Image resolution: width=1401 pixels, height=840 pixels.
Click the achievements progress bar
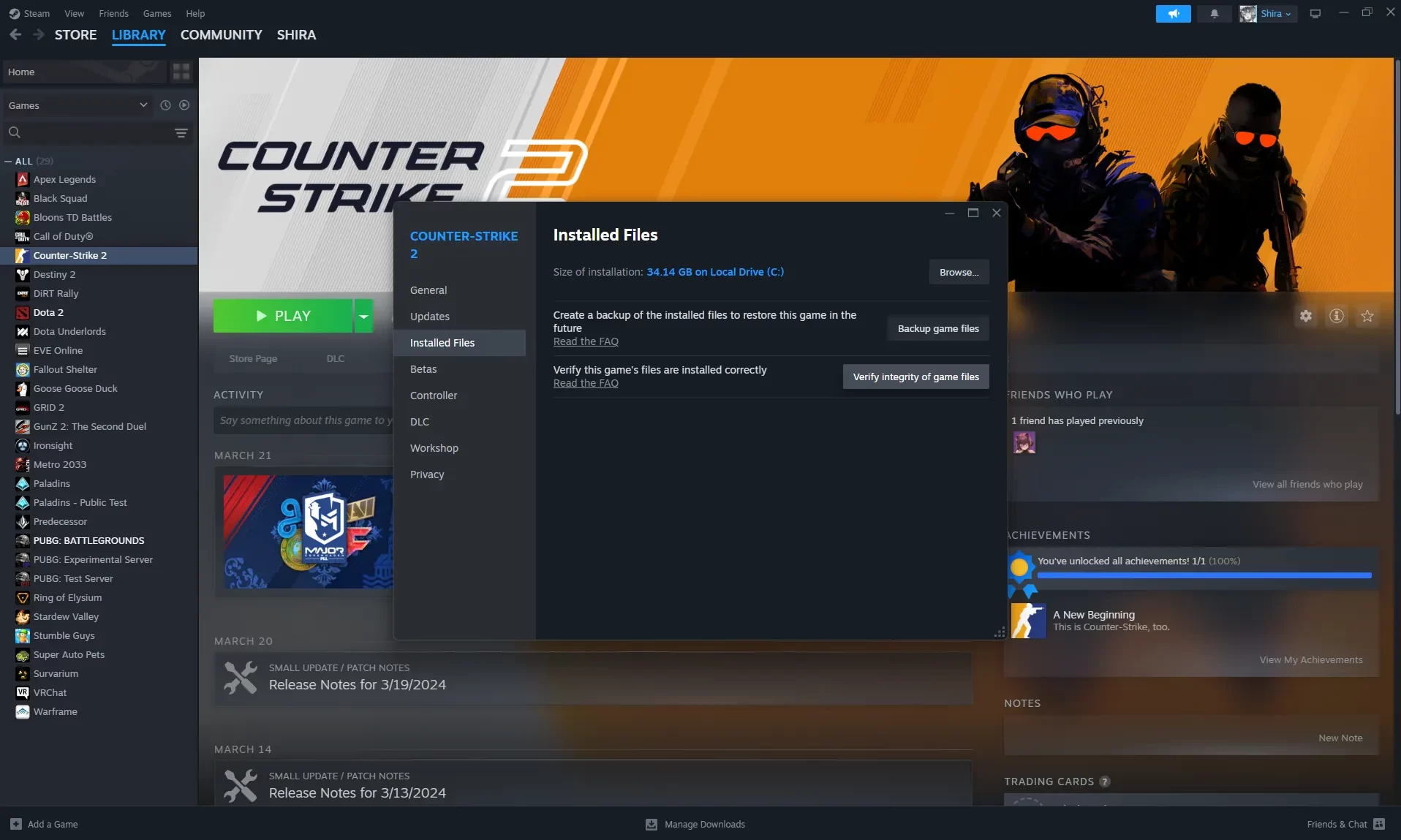[x=1204, y=575]
